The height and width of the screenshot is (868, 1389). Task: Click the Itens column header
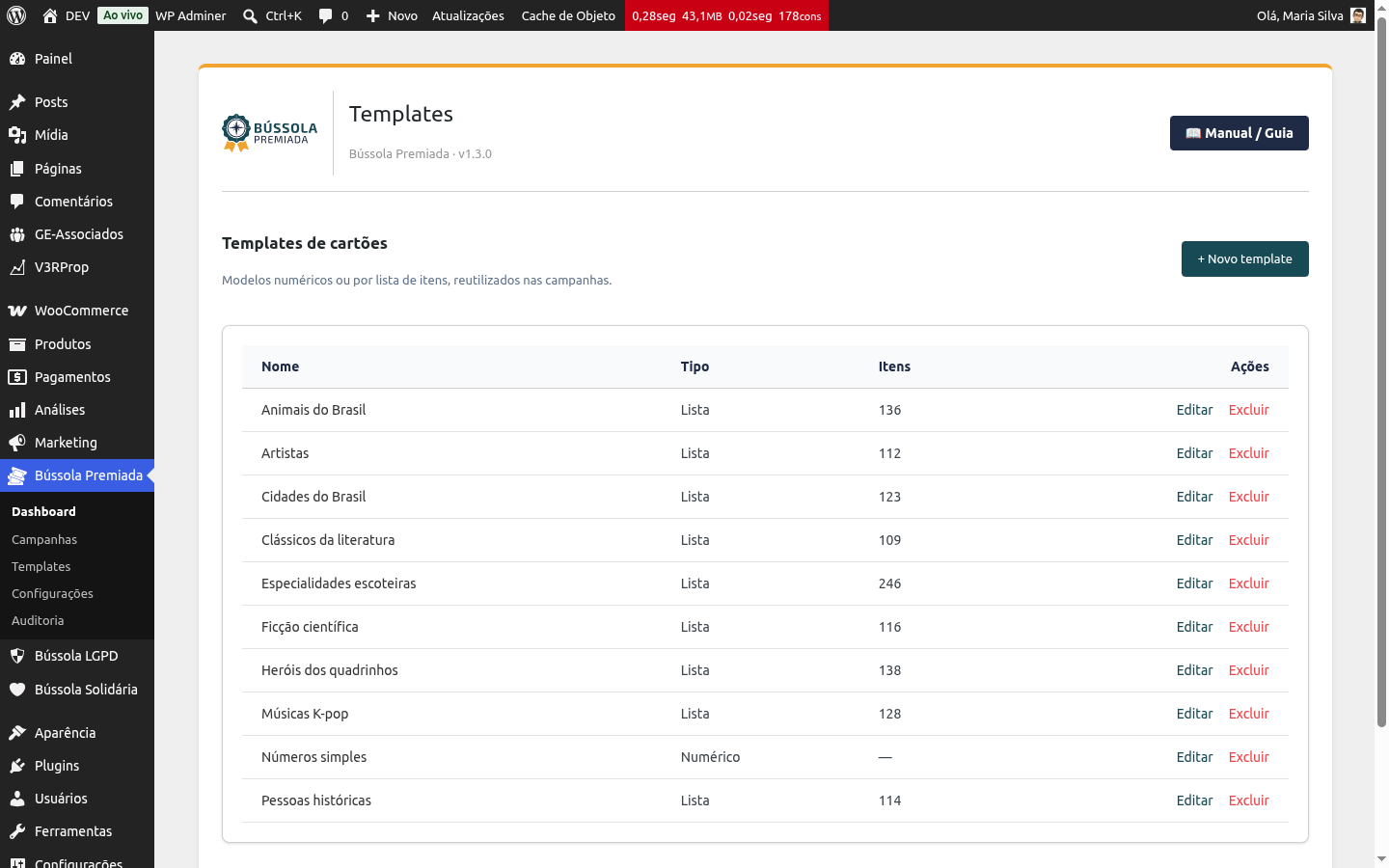[894, 366]
